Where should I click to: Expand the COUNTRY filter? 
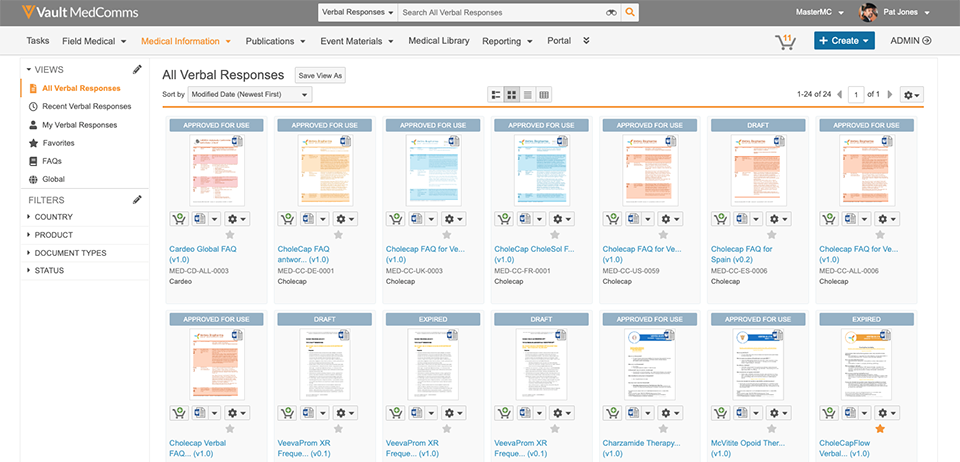[53, 217]
